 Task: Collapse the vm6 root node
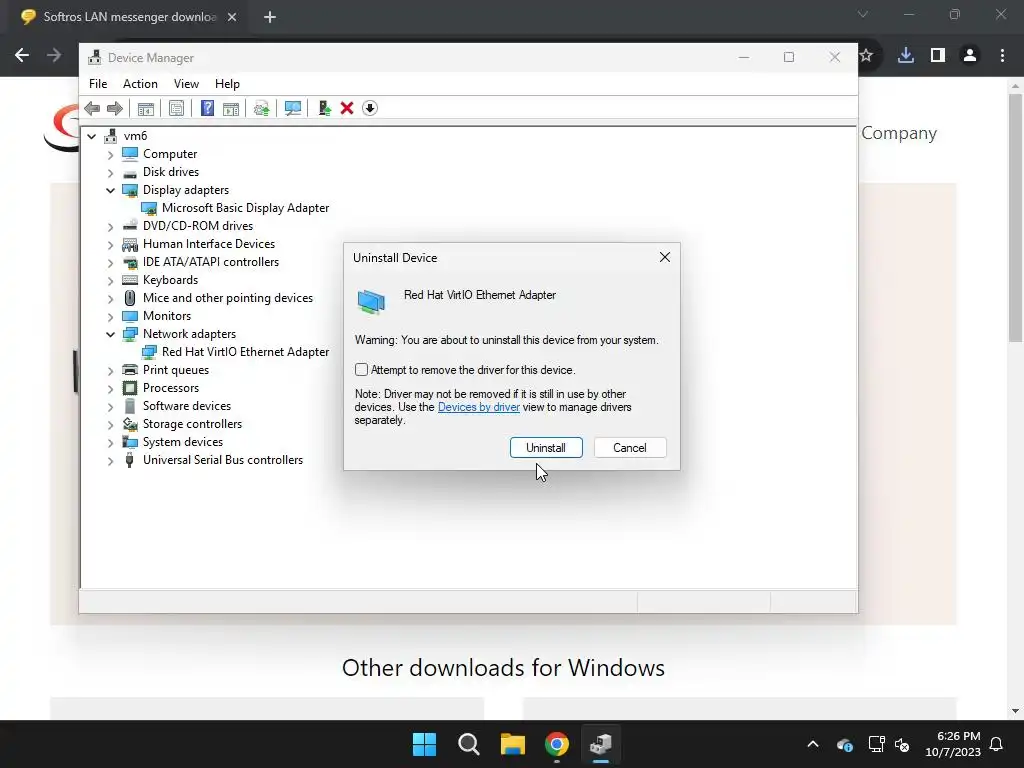[91, 136]
